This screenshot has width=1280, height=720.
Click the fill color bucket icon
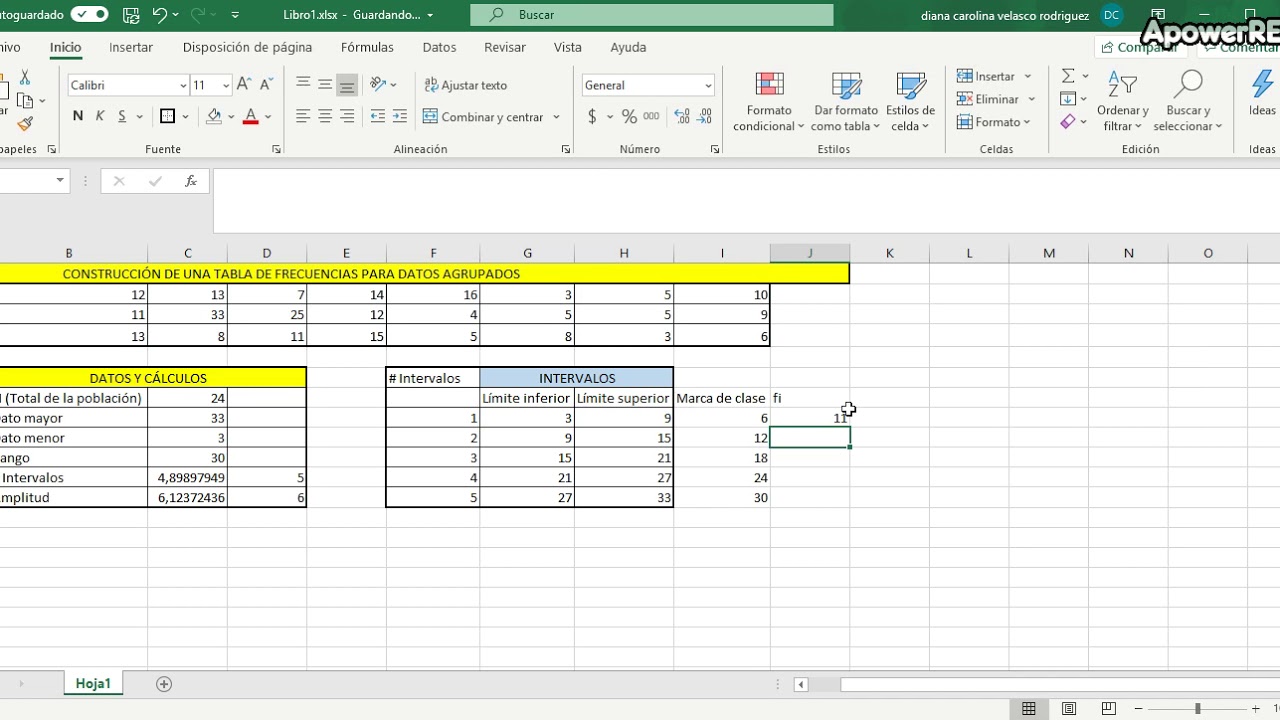coord(213,116)
